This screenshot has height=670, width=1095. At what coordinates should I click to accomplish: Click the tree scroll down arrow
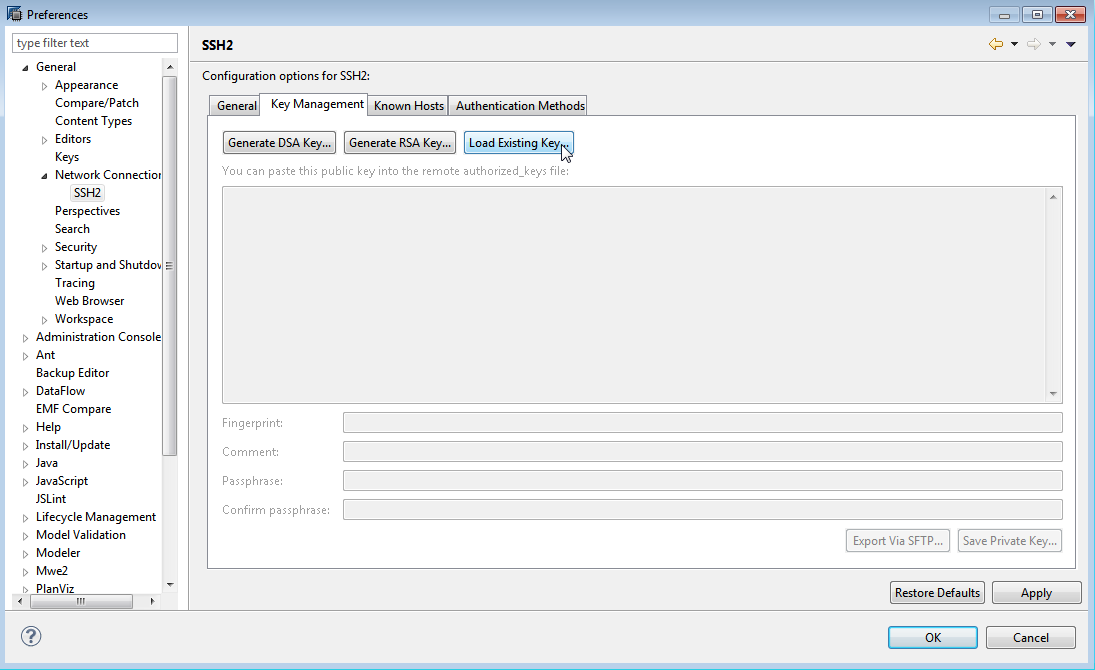170,585
